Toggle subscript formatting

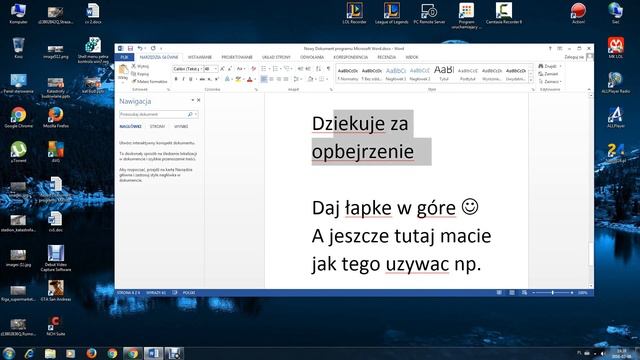point(209,79)
